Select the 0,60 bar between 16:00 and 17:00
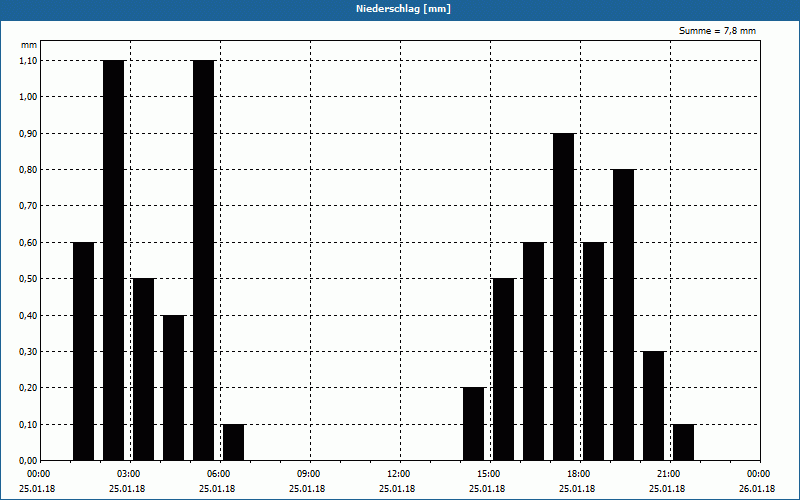Image resolution: width=800 pixels, height=500 pixels. coord(534,352)
